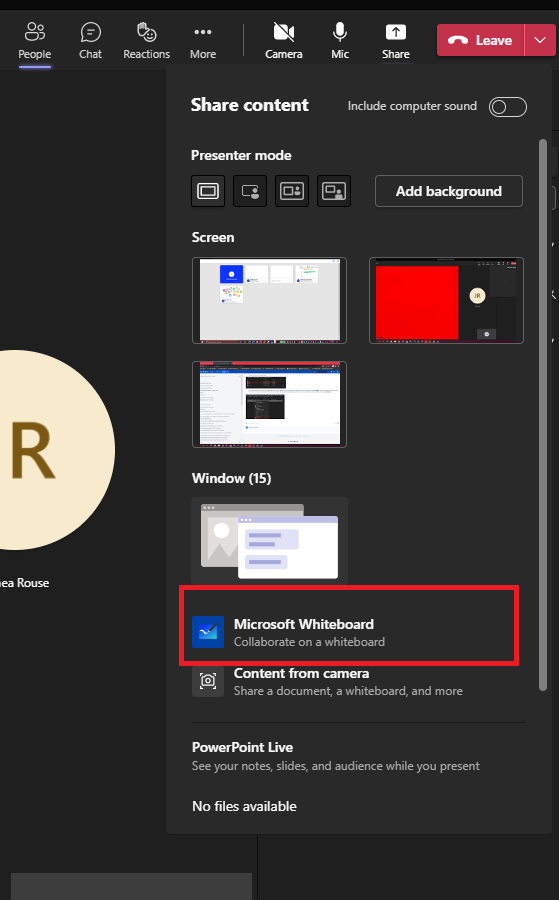Viewport: 559px width, 900px height.
Task: Open the Leave options dropdown arrow
Action: pyautogui.click(x=539, y=40)
